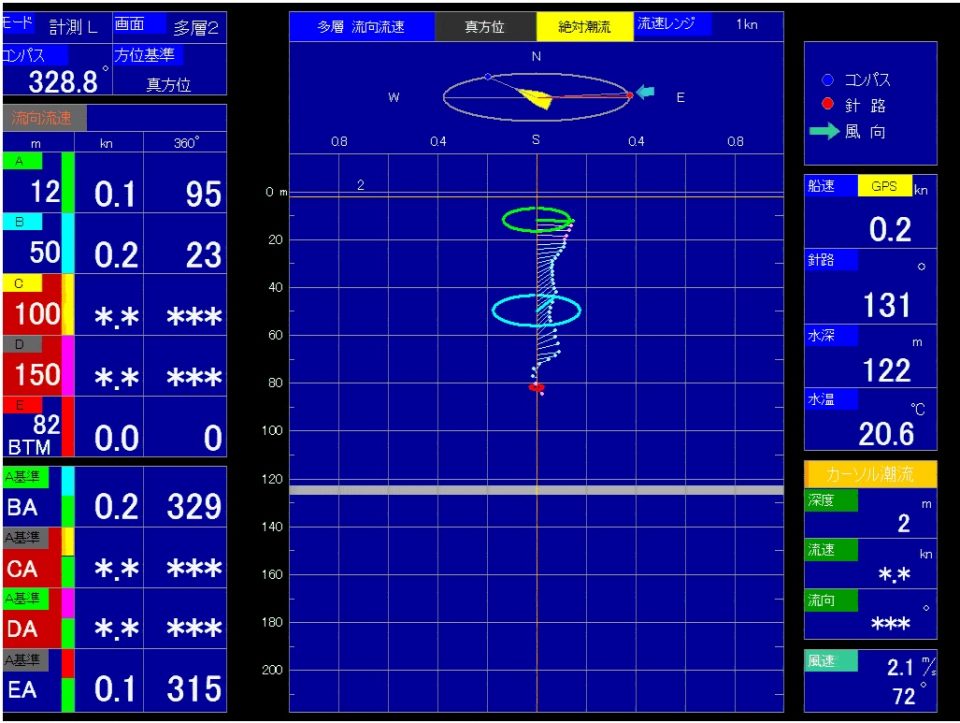Click the カーソル潮流 header button
Image resolution: width=960 pixels, height=723 pixels.
(870, 474)
